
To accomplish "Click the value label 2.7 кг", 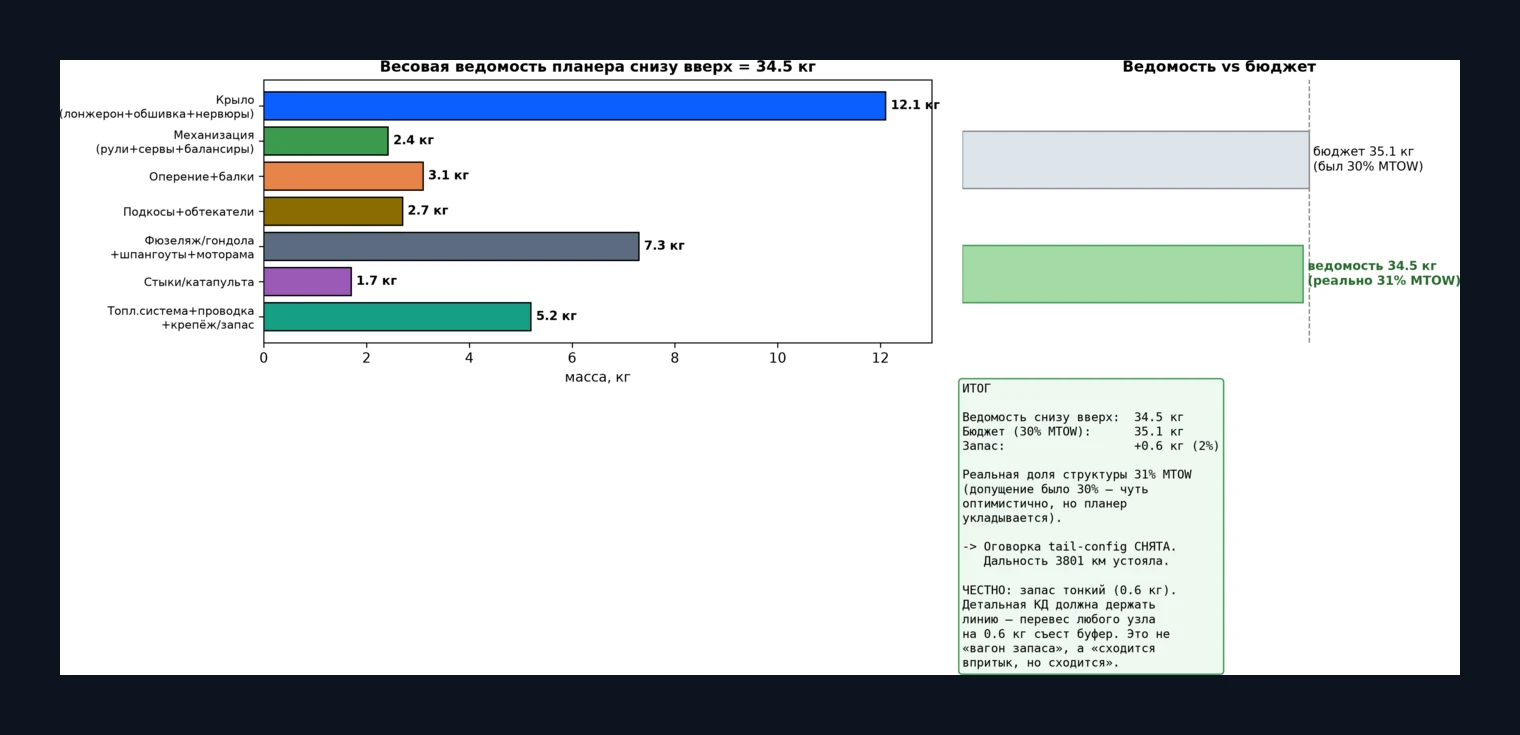I will click(x=428, y=210).
